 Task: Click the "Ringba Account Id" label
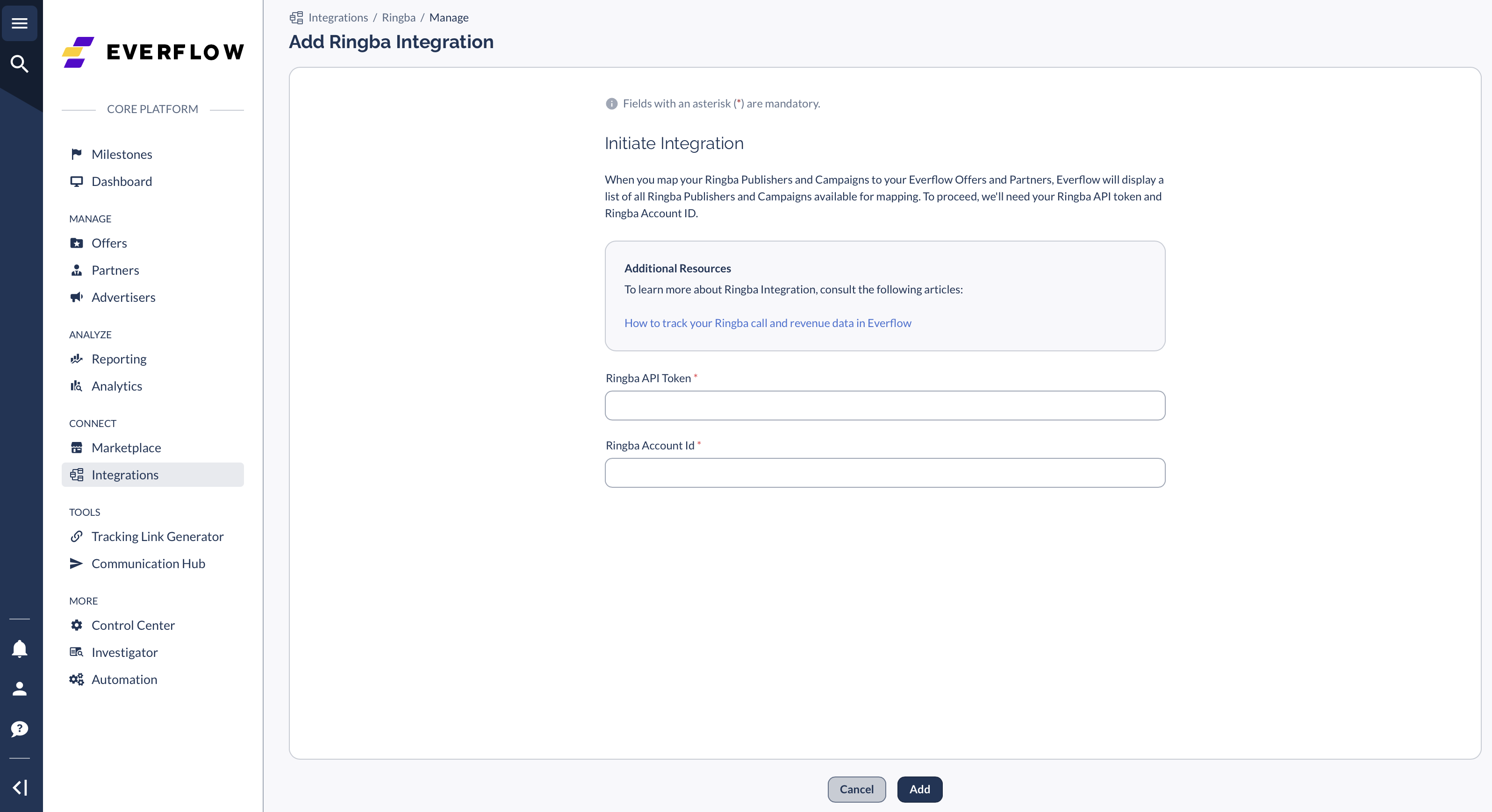[650, 445]
